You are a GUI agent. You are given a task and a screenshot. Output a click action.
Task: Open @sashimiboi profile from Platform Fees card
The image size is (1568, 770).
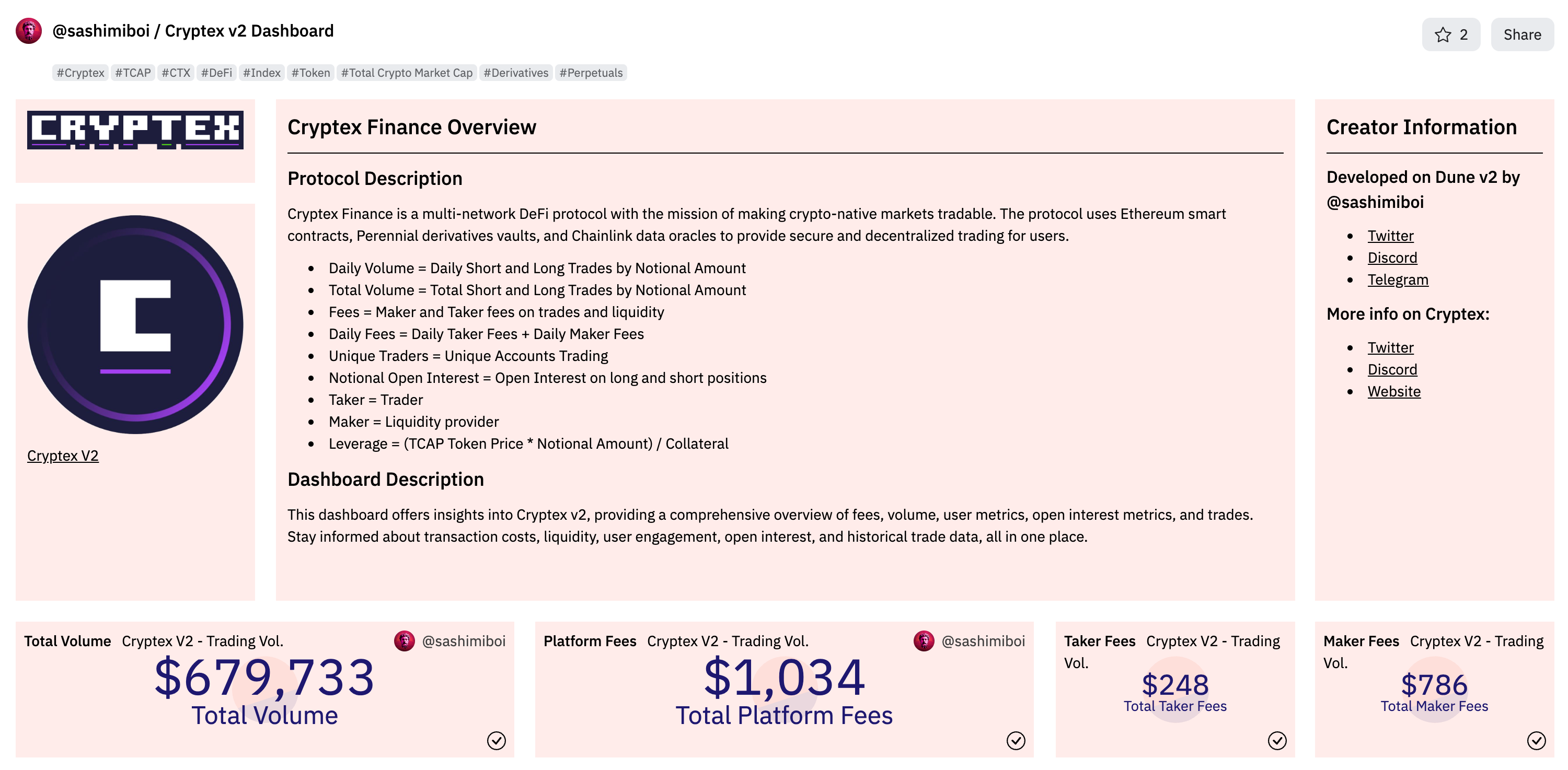point(983,641)
